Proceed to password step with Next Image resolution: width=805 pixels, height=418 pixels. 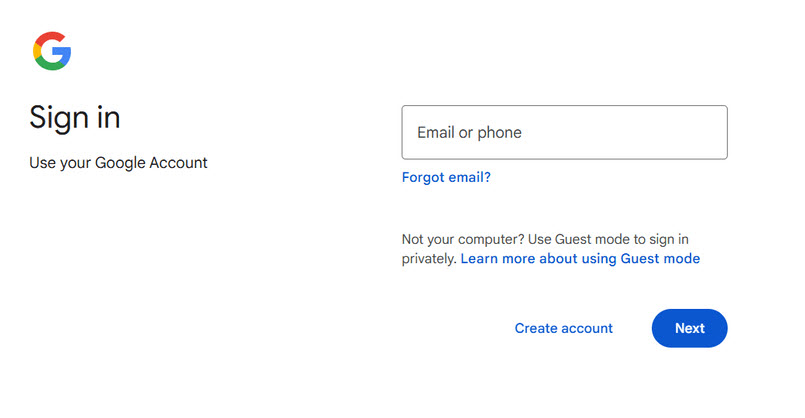click(x=689, y=328)
